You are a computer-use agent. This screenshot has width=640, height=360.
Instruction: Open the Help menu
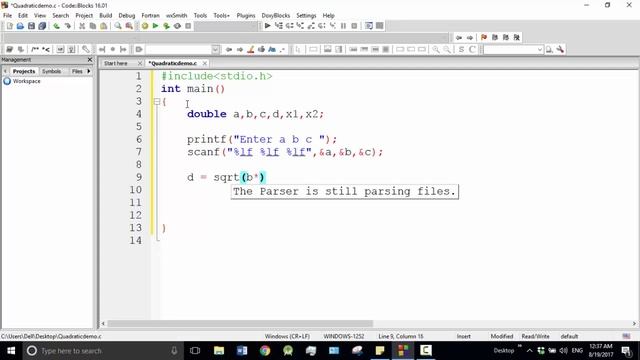329,16
